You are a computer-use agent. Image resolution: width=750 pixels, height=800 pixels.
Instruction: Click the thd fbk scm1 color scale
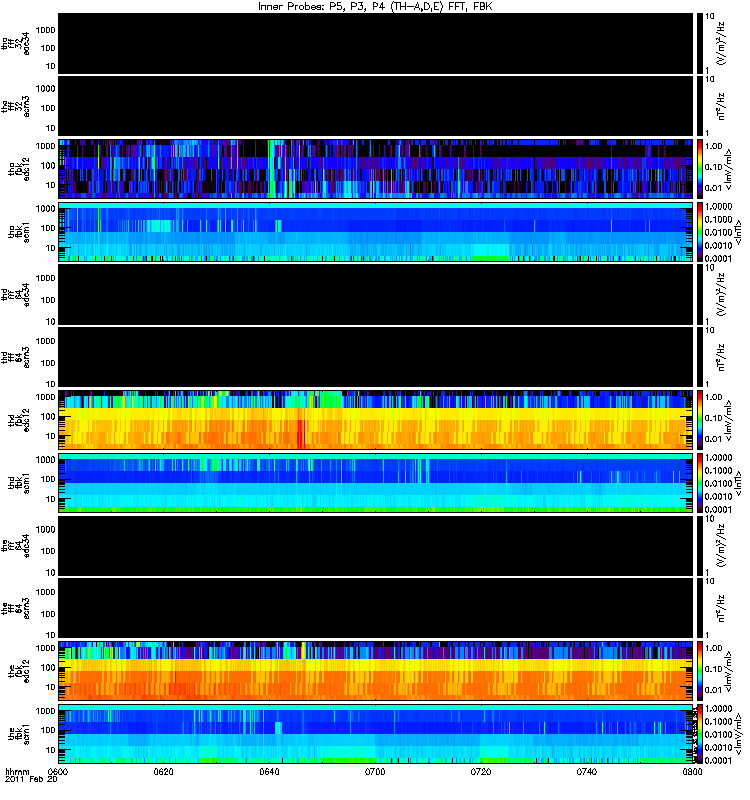(x=700, y=482)
